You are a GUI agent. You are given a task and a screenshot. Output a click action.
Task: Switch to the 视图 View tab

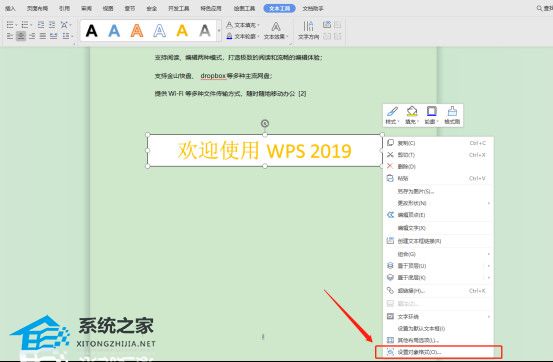tap(108, 8)
